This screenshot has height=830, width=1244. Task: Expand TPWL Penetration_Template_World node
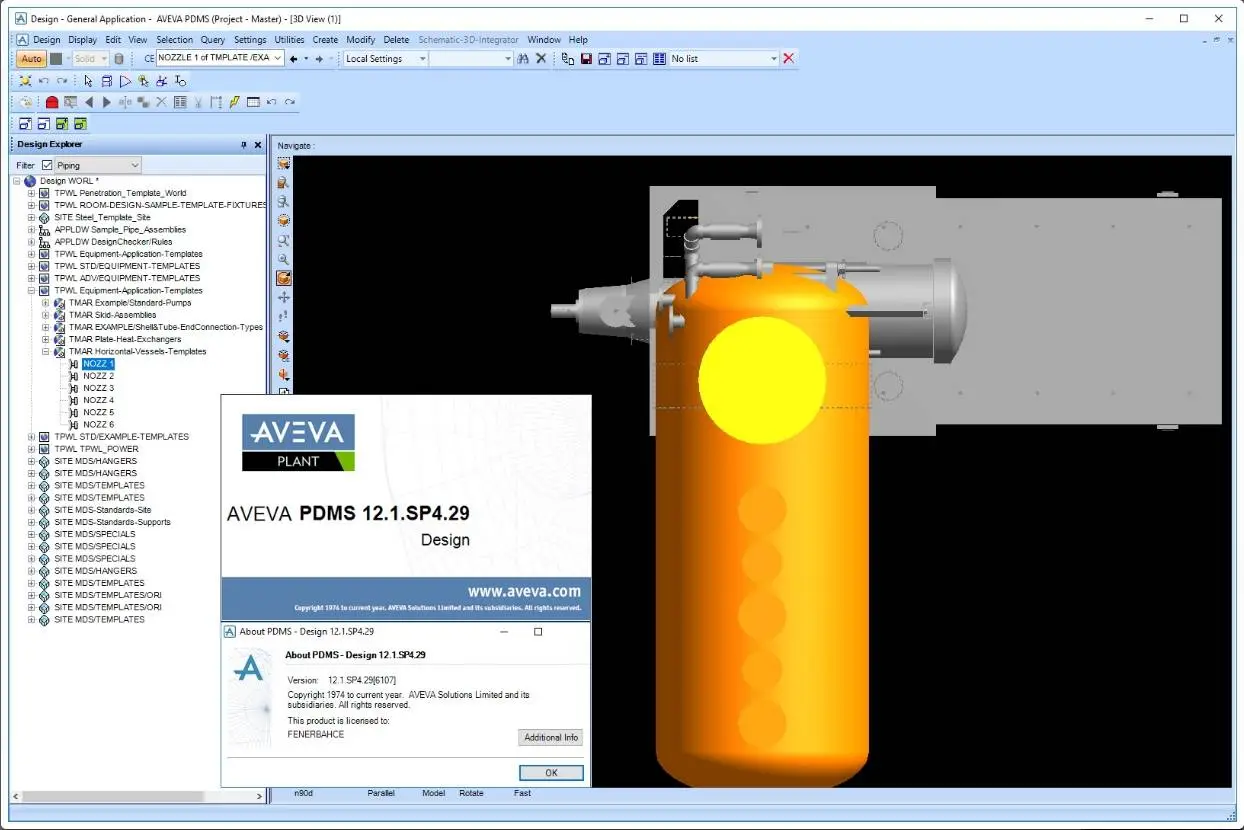pyautogui.click(x=31, y=193)
